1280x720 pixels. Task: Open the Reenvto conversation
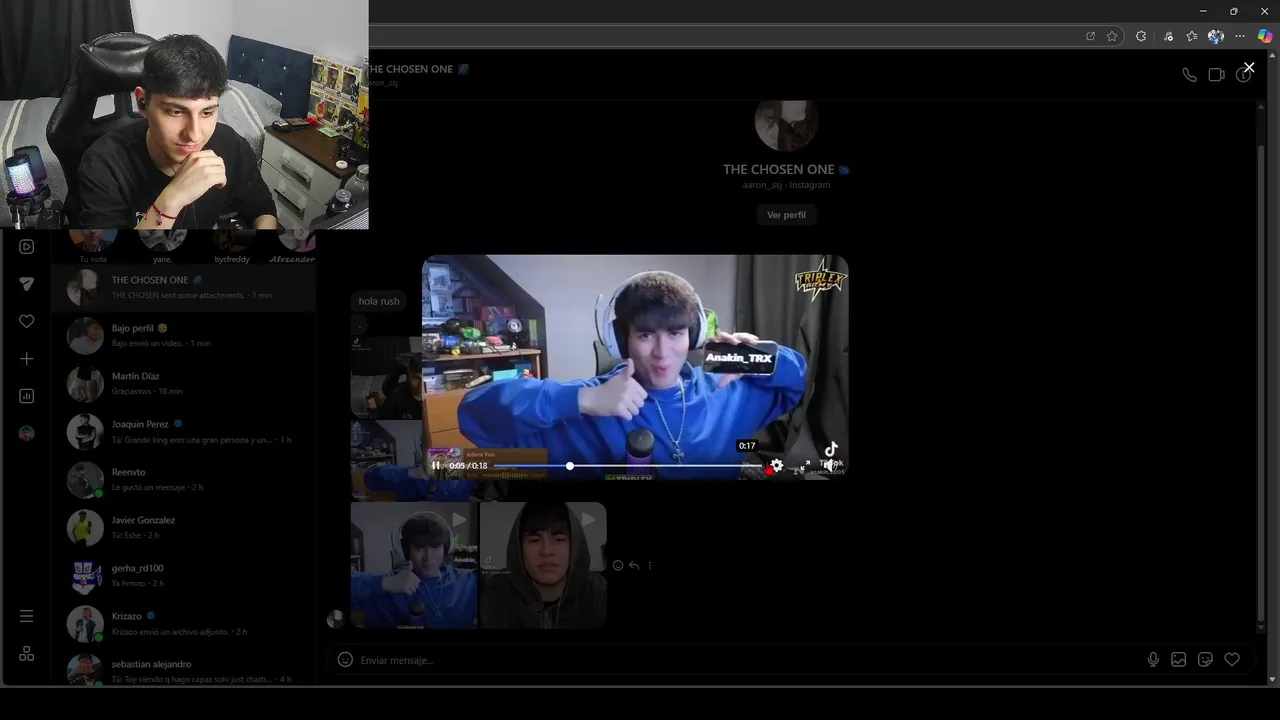(x=183, y=480)
